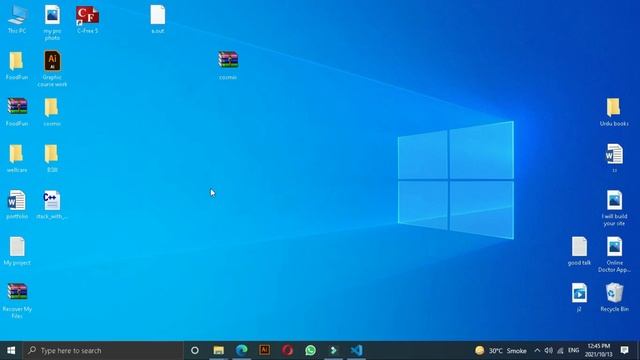Select the good talk file

pos(579,251)
